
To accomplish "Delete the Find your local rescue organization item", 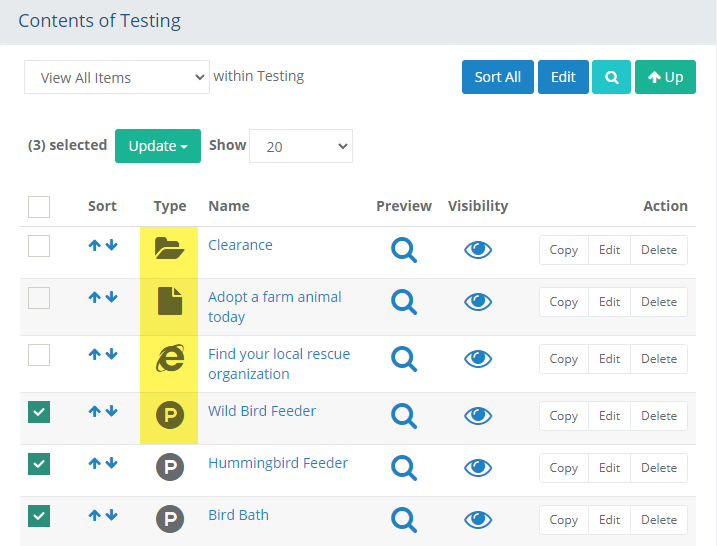I will tap(658, 359).
